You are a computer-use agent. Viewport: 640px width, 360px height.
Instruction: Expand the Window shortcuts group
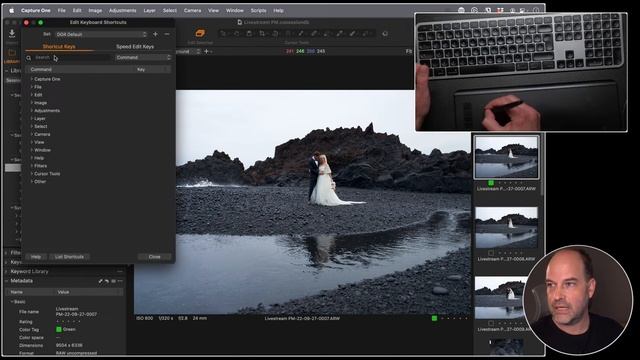pos(32,150)
